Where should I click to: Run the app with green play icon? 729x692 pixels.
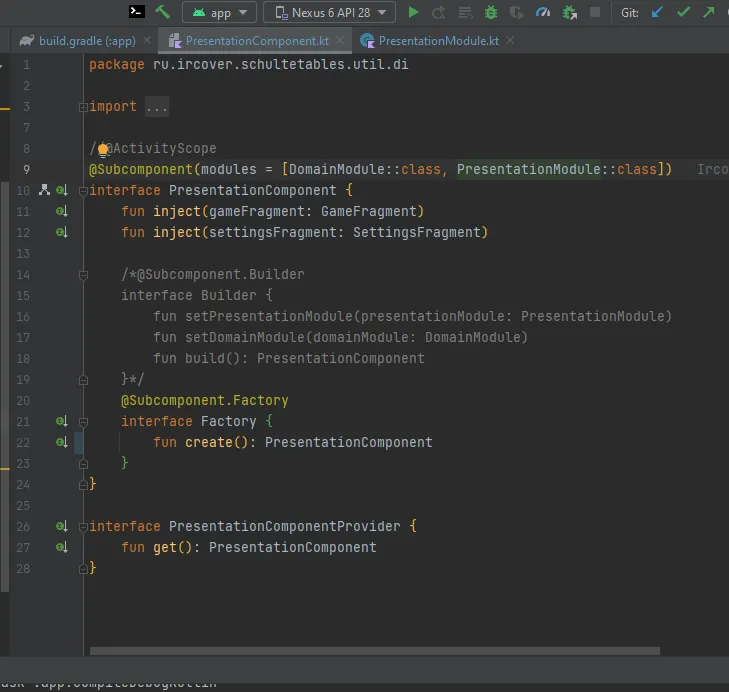(x=412, y=12)
